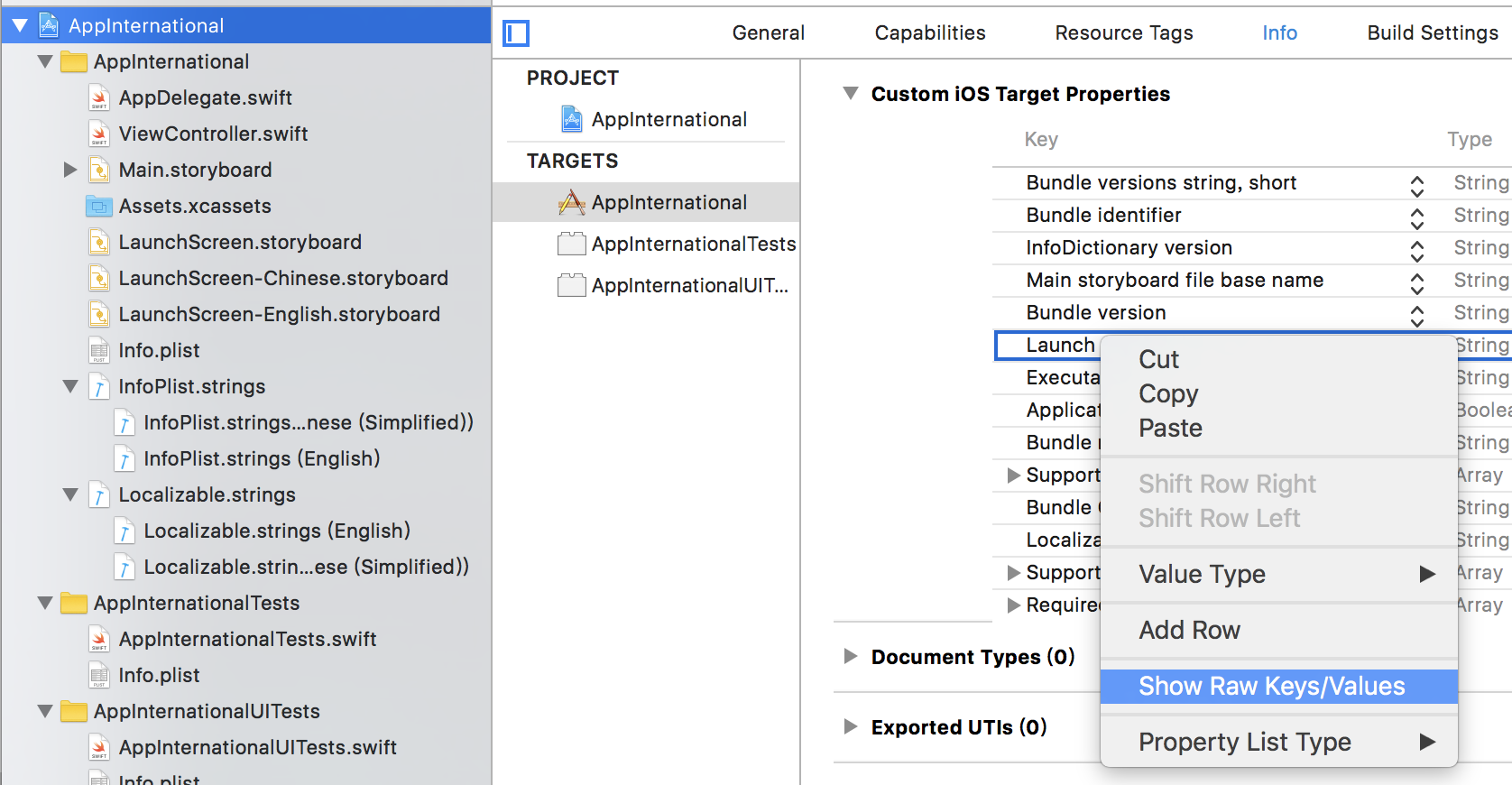Click the Key column header
This screenshot has width=1512, height=785.
[x=1041, y=140]
